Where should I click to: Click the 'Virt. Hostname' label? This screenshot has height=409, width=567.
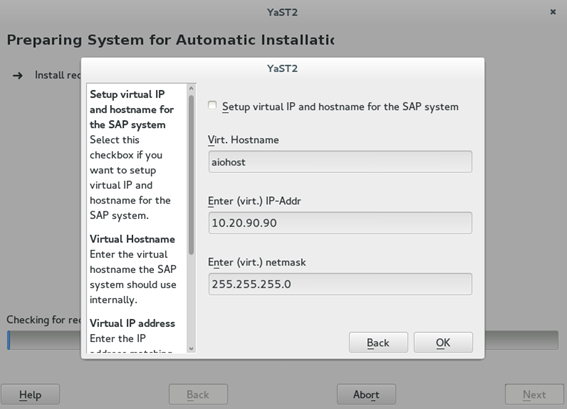[x=243, y=140]
